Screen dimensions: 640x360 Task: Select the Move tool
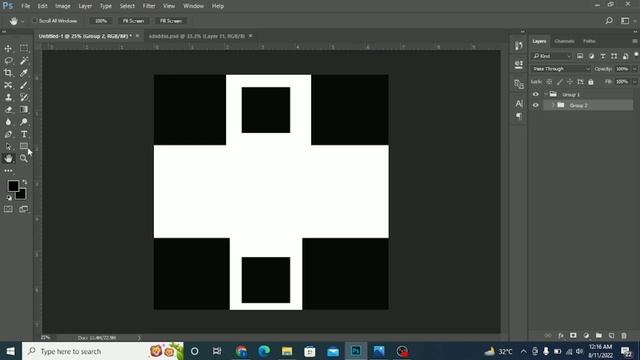click(x=8, y=49)
